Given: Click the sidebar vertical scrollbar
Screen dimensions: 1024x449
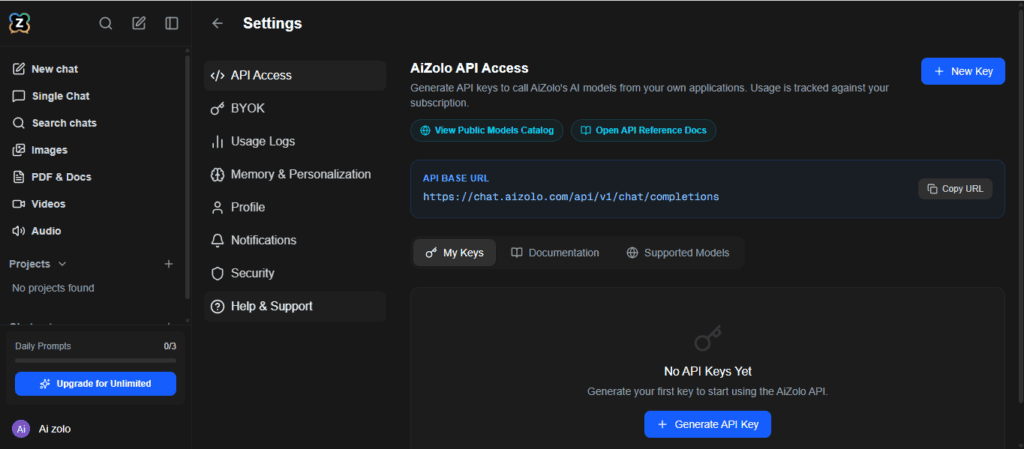Looking at the screenshot, I should tap(188, 176).
